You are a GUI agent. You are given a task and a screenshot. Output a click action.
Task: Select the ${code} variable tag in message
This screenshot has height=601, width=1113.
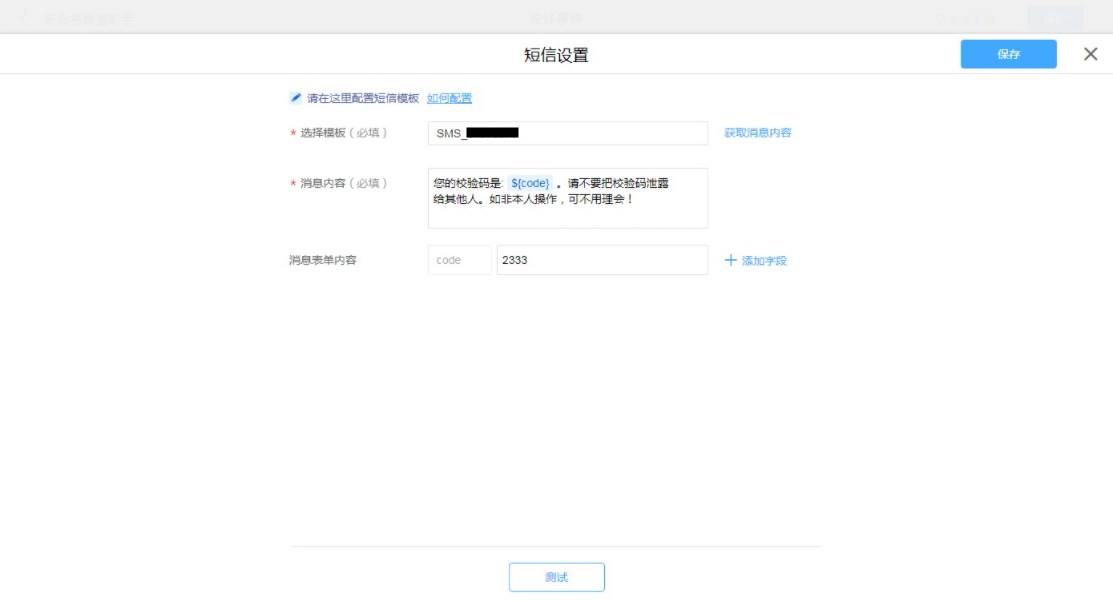[x=529, y=183]
